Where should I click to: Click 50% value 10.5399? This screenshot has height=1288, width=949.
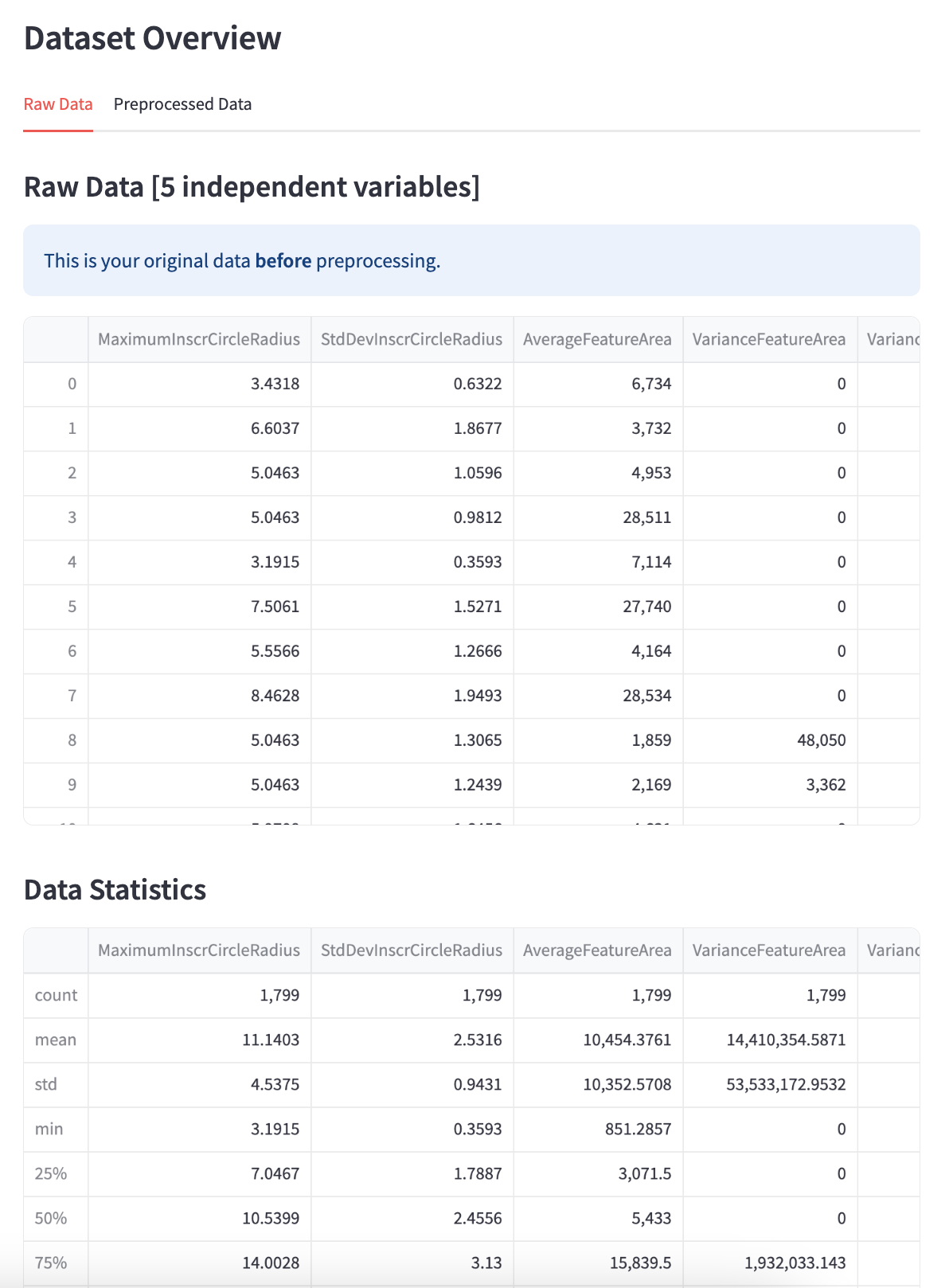pyautogui.click(x=199, y=1219)
